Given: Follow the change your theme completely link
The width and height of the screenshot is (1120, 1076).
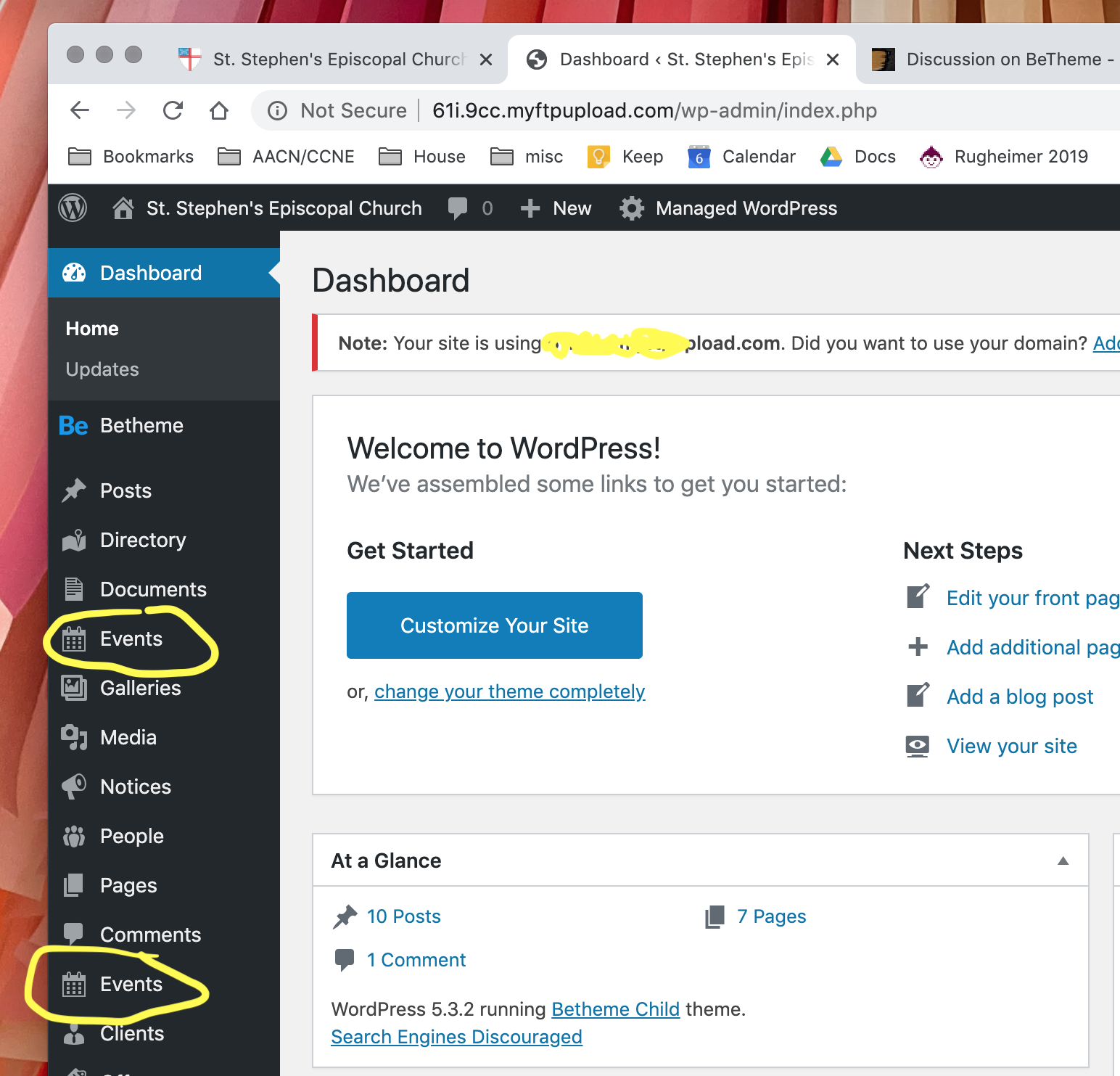Looking at the screenshot, I should tap(509, 691).
